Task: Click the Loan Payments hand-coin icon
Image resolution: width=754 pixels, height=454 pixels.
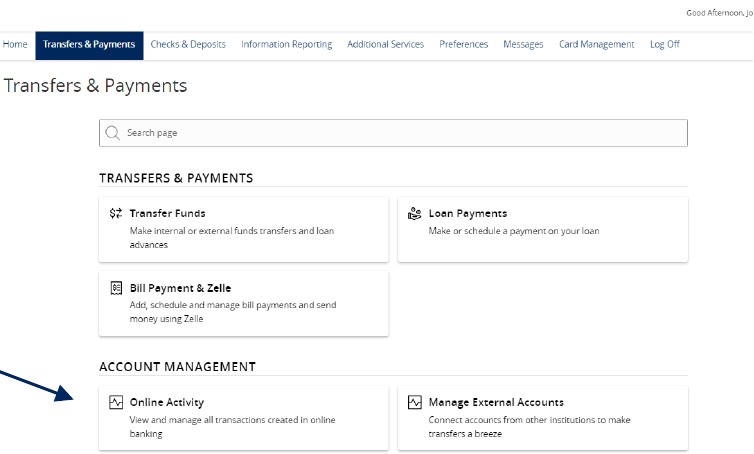Action: tap(415, 213)
